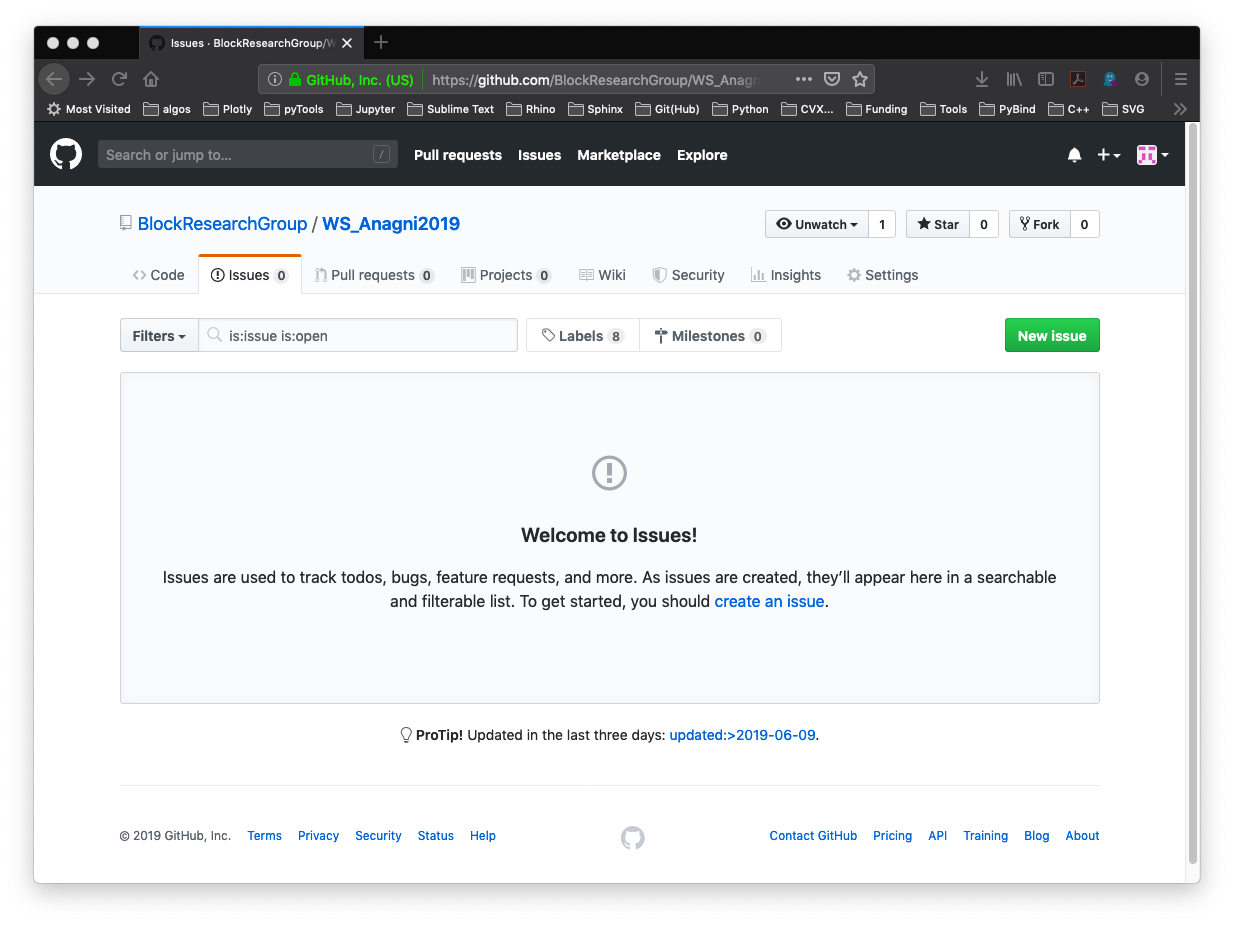Switch to the Projects tab
Screen dimensions: 1234x925
coord(506,275)
